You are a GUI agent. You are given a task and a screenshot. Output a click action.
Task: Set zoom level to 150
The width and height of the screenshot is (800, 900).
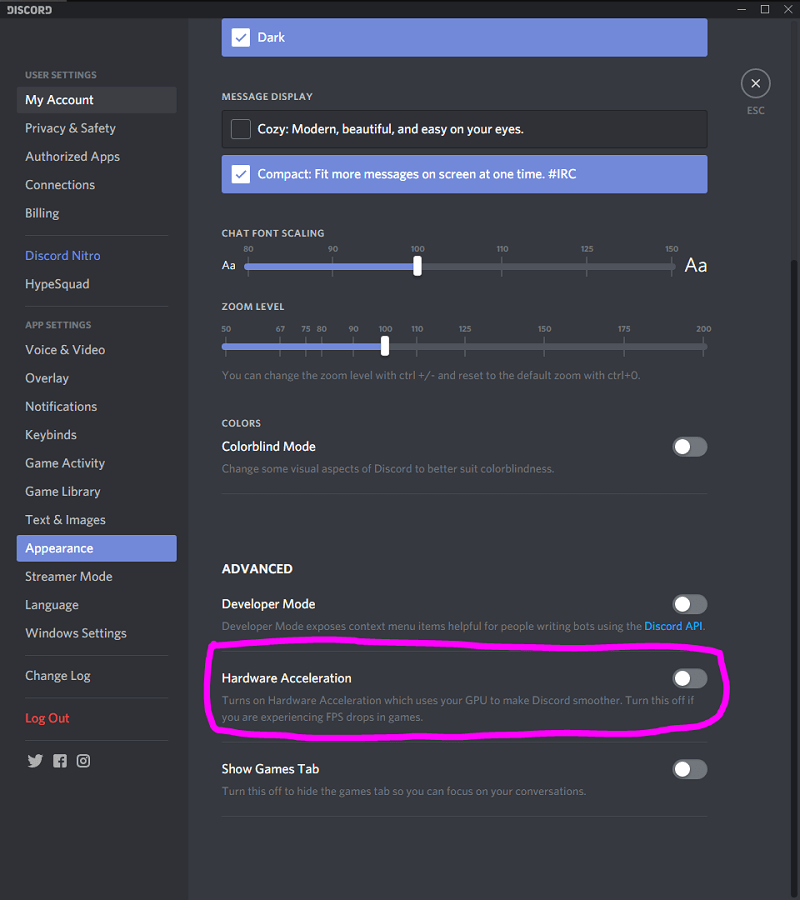544,346
